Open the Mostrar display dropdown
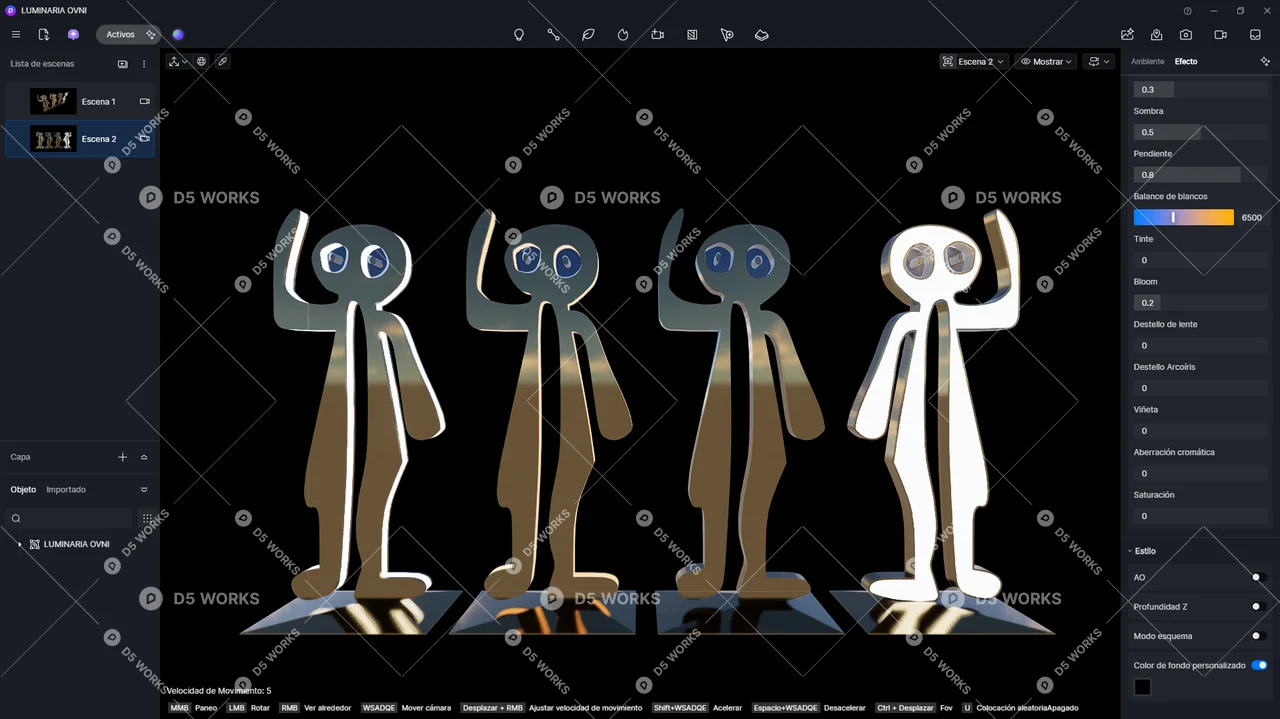This screenshot has width=1280, height=719. [x=1046, y=61]
